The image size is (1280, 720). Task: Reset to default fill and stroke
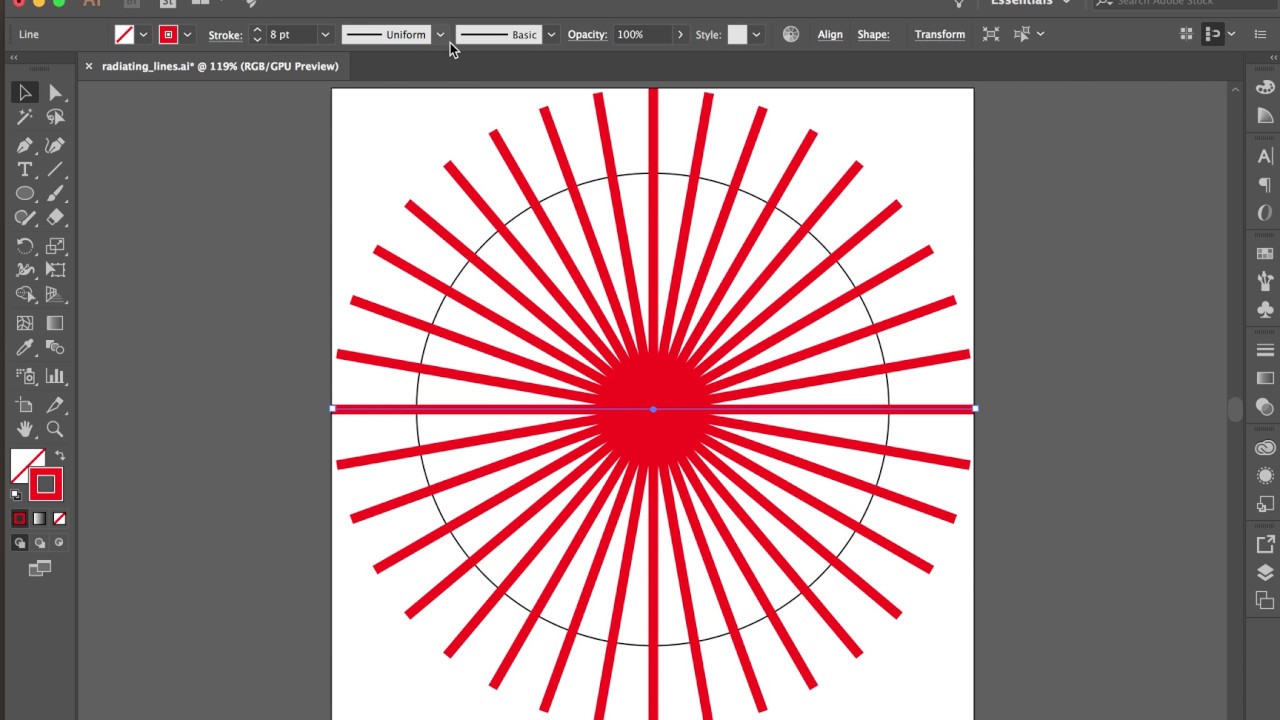(x=16, y=494)
